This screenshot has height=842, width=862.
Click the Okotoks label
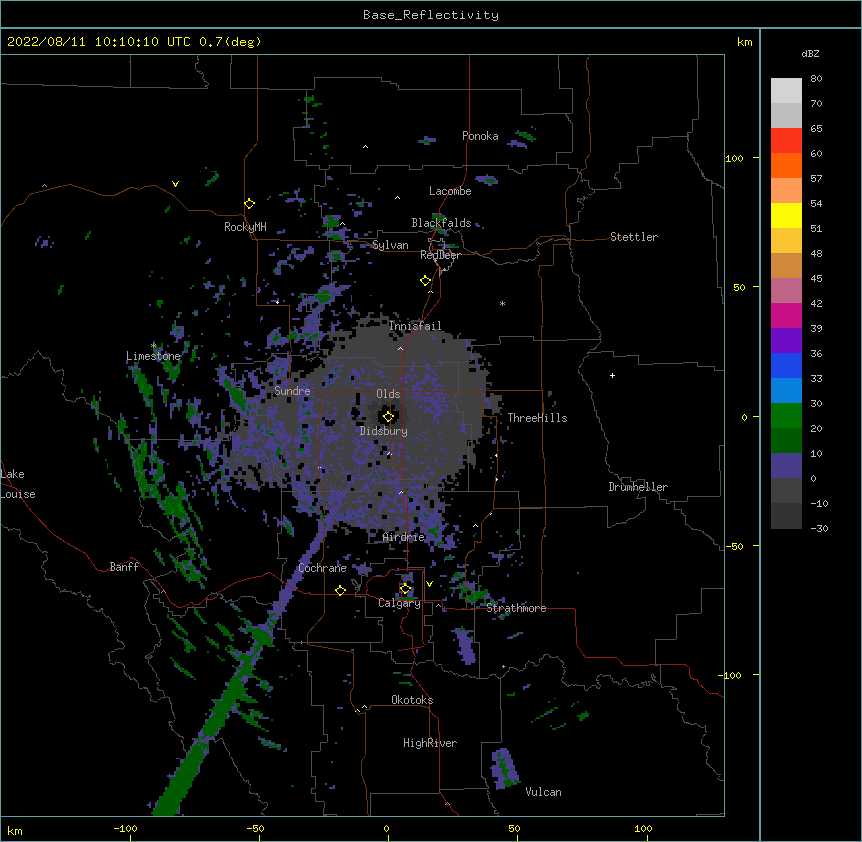click(412, 700)
